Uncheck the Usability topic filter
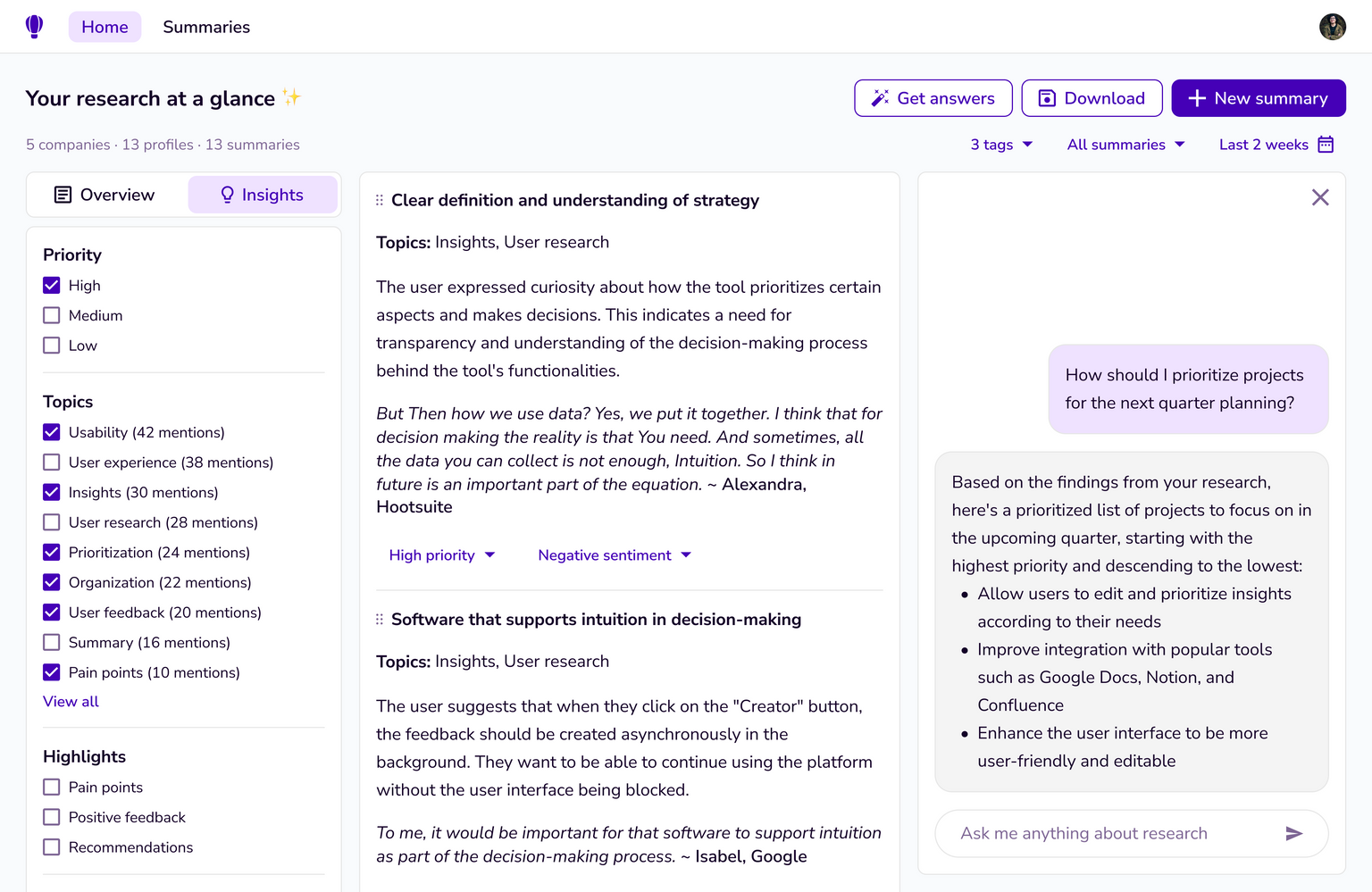Screen dimensions: 1372x892 [x=52, y=432]
